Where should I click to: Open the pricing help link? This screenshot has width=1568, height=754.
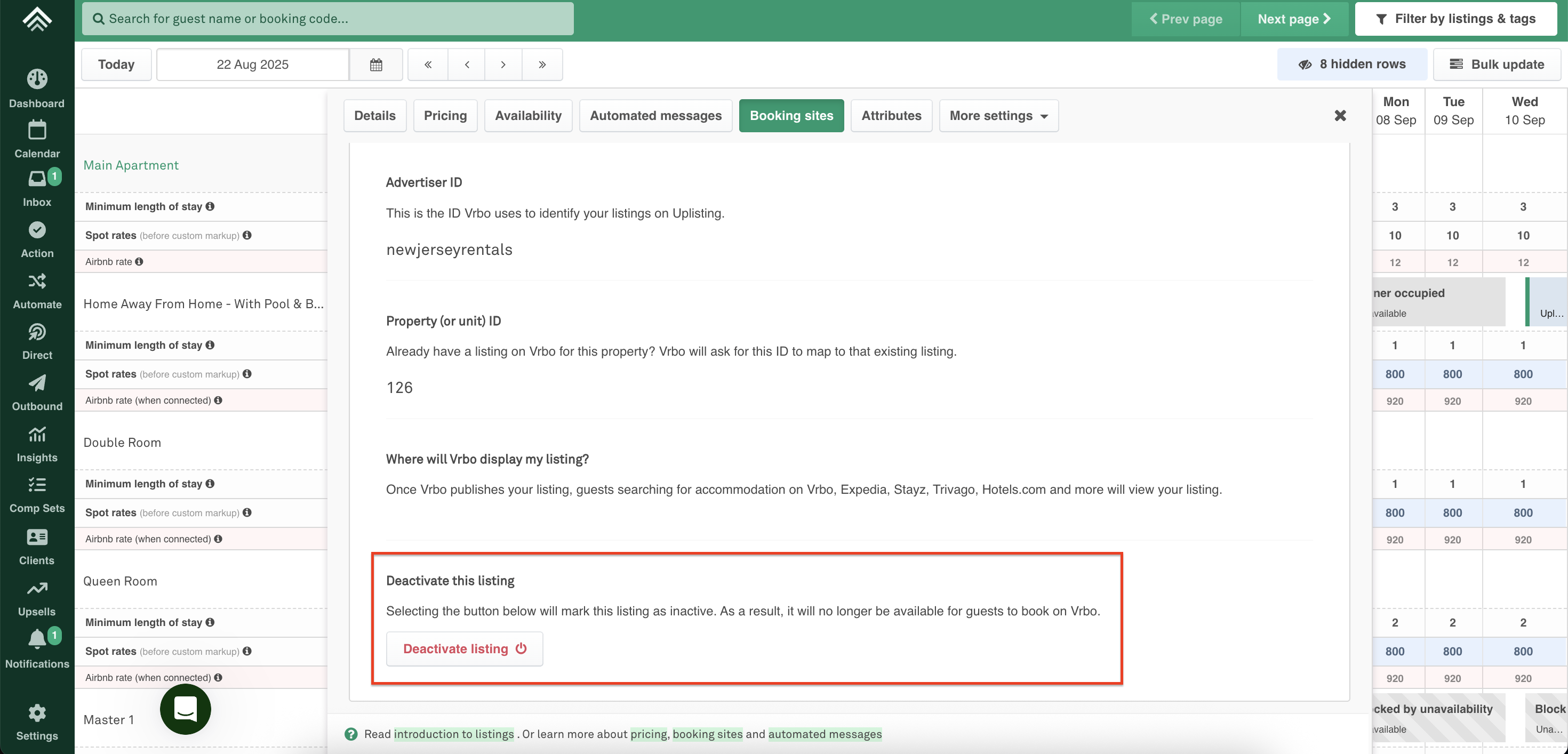coord(649,734)
